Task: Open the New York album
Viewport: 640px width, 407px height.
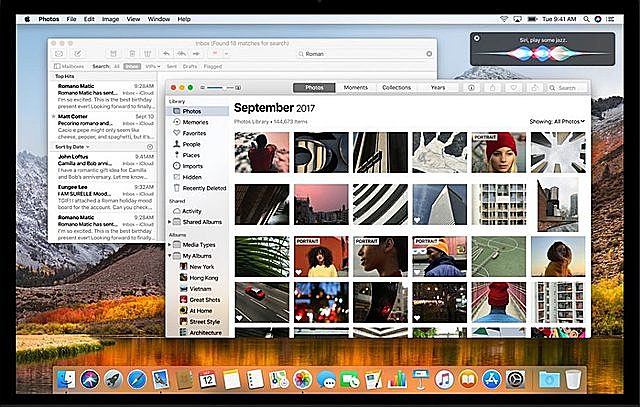Action: 197,267
